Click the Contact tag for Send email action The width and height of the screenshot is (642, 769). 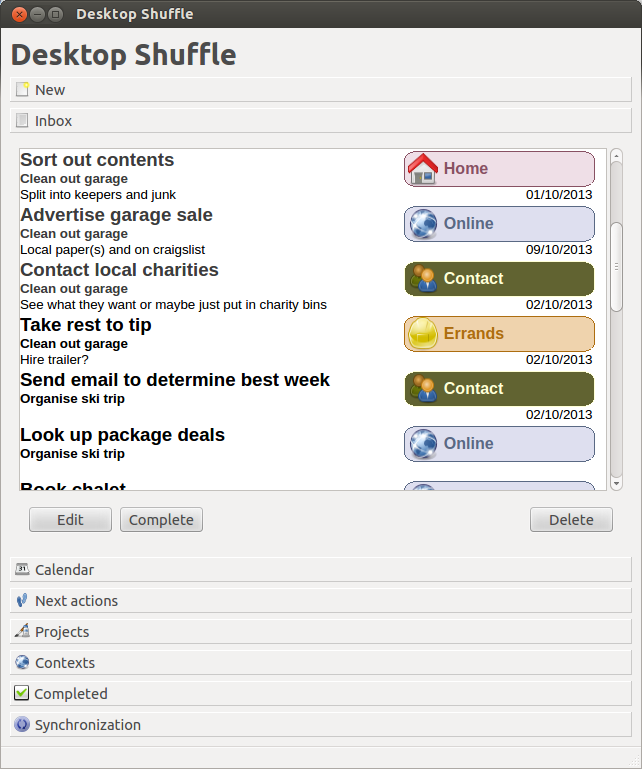499,389
